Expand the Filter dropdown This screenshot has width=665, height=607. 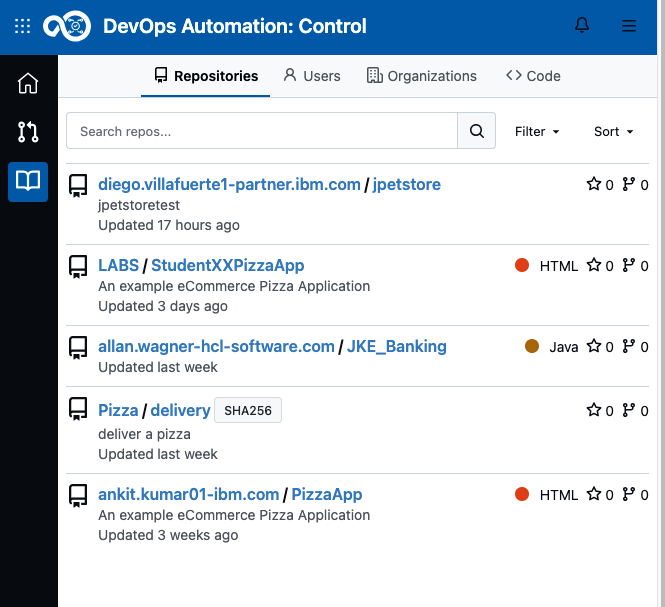tap(537, 131)
